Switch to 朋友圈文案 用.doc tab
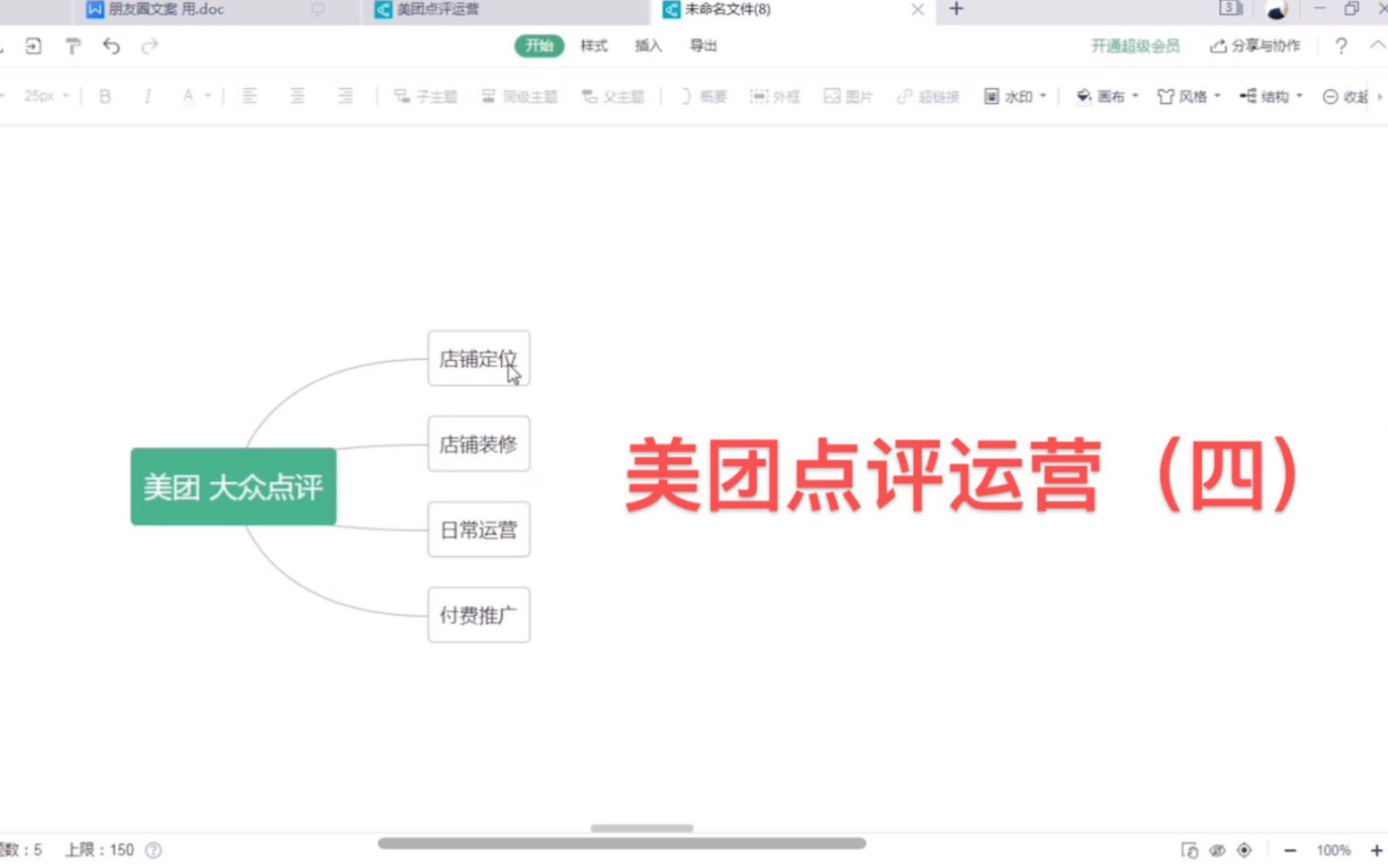 click(x=166, y=9)
